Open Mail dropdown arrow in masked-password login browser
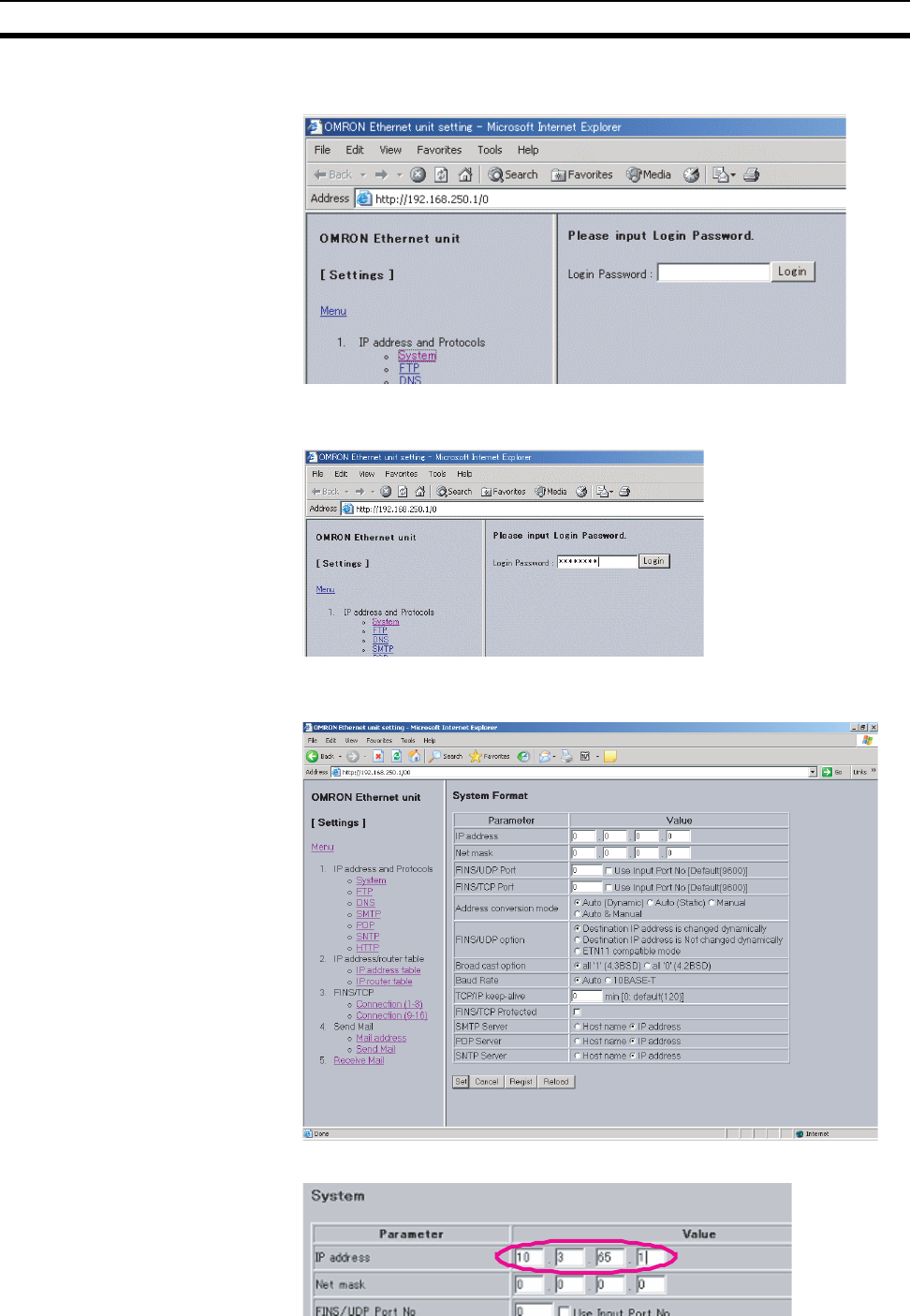 point(611,492)
